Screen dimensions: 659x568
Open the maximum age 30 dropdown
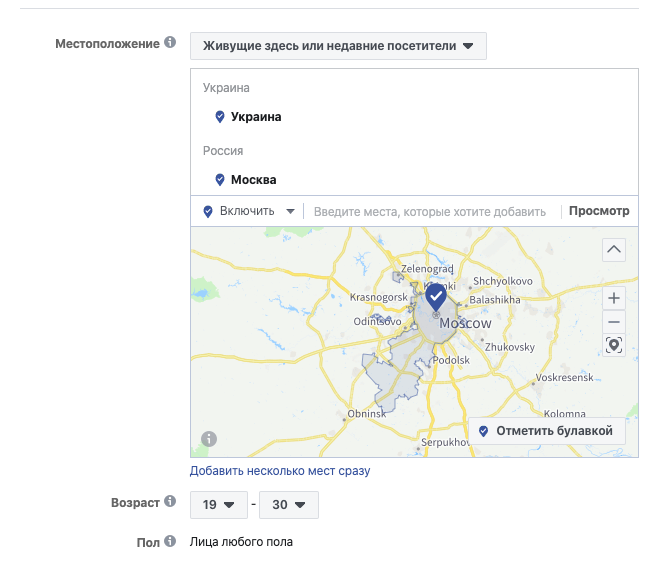[289, 505]
